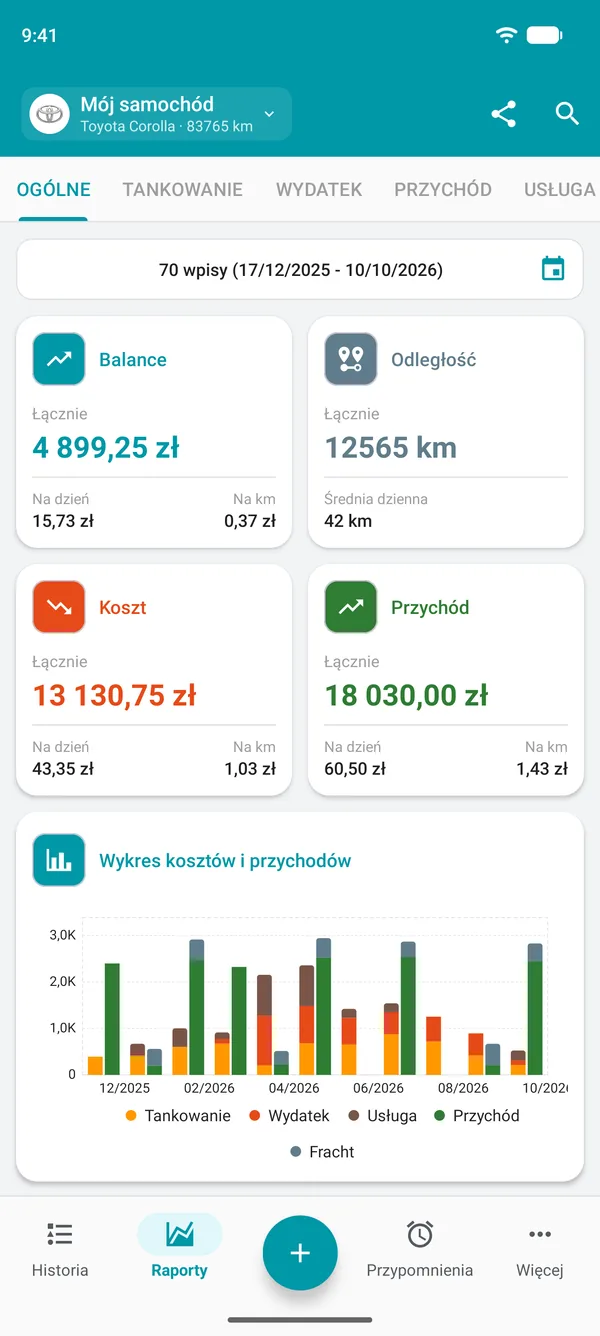Click Balance per-day value 15,73 zł
This screenshot has width=600, height=1336.
(x=63, y=521)
